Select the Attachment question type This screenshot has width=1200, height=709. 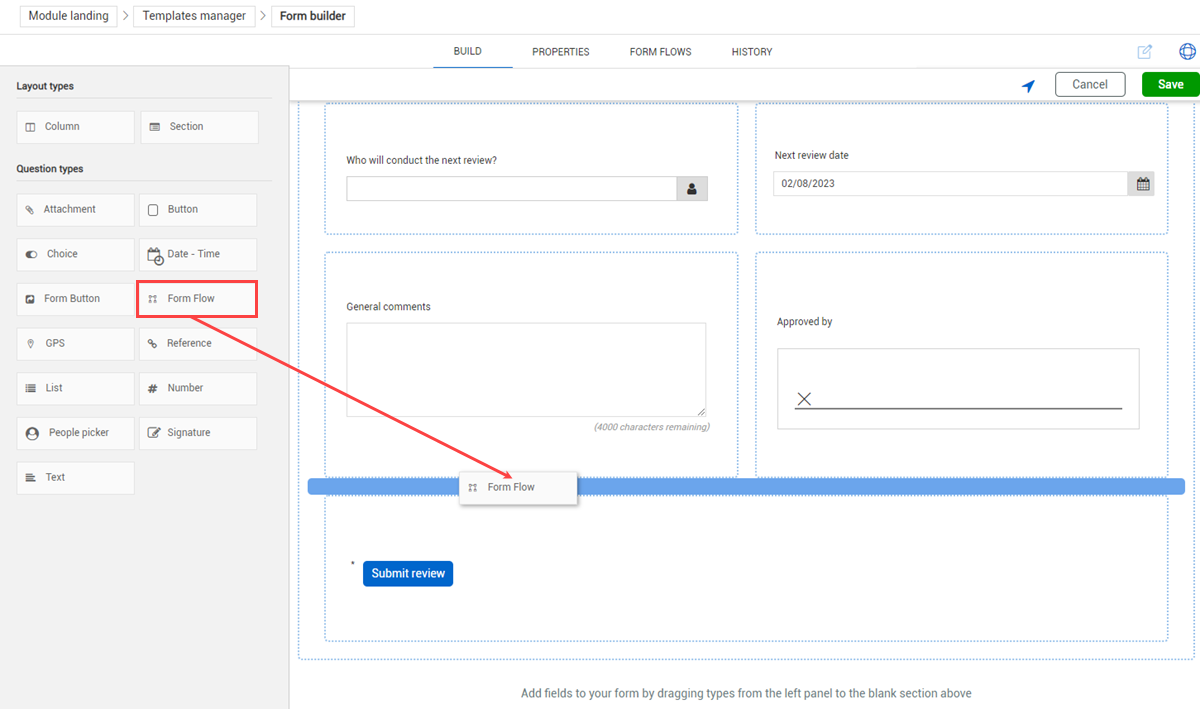click(75, 210)
